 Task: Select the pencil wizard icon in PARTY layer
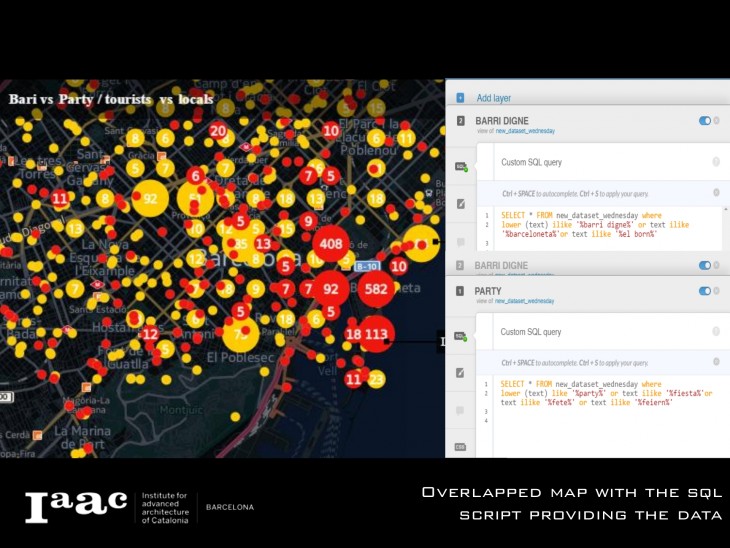(x=460, y=373)
